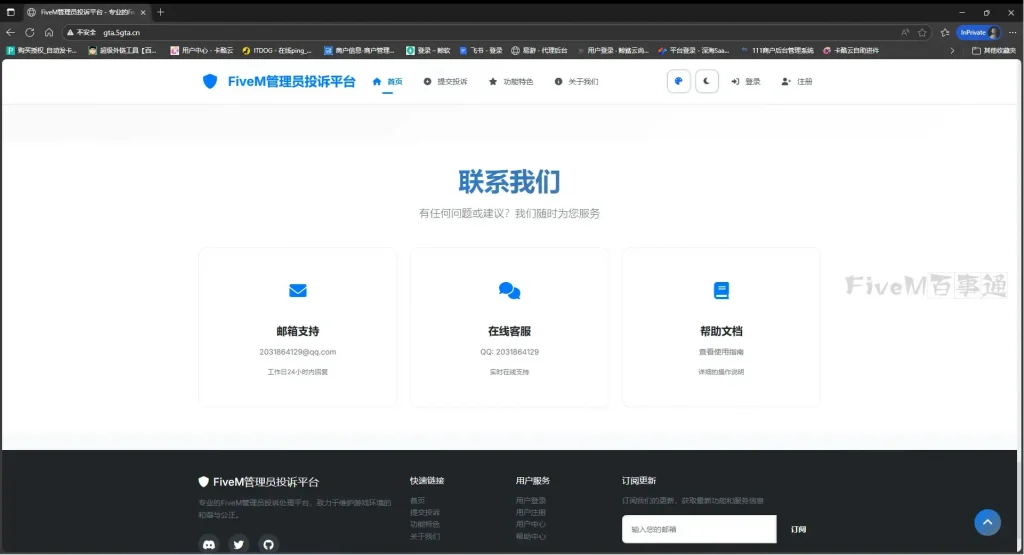Open the 用户中心 - 卡酷云 bookmark
The height and width of the screenshot is (555, 1024).
point(202,50)
